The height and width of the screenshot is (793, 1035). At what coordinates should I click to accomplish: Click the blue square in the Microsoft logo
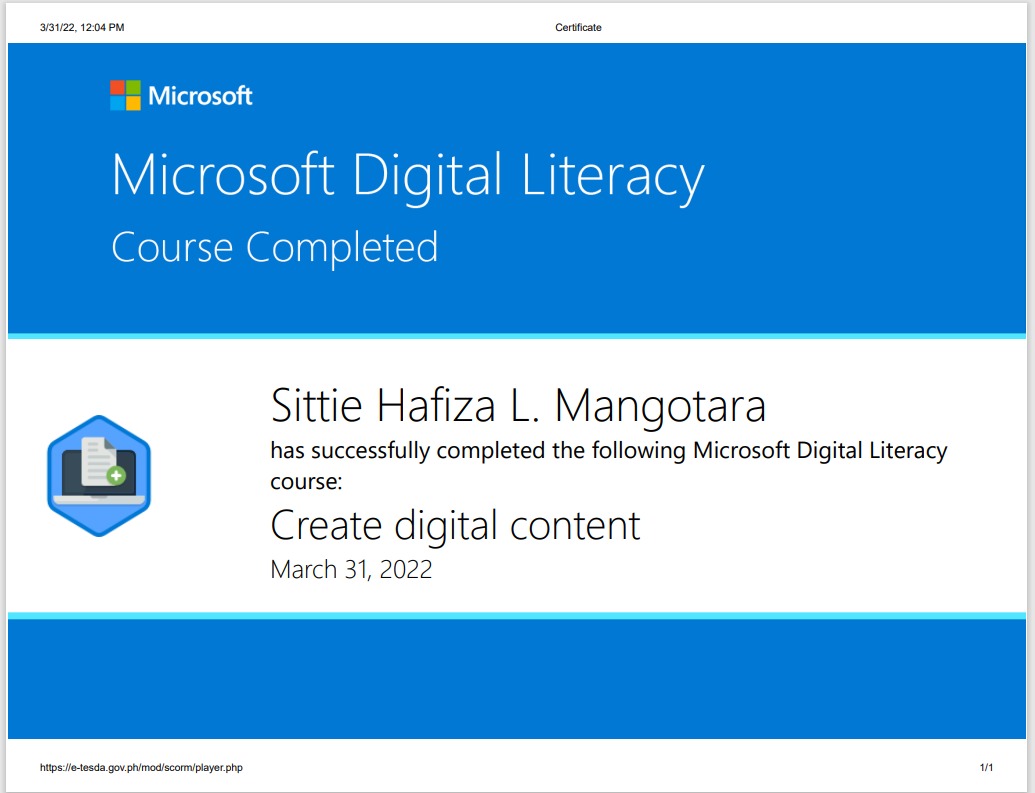click(x=118, y=103)
